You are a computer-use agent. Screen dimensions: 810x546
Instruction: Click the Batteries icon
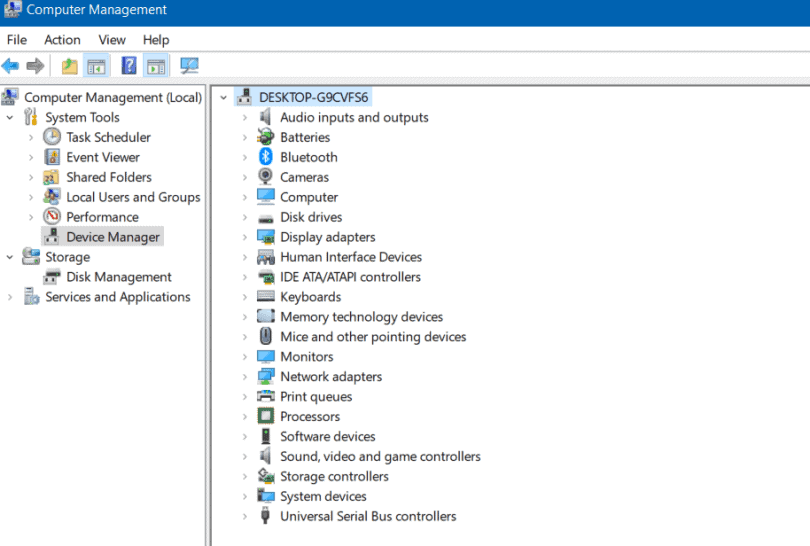point(266,137)
